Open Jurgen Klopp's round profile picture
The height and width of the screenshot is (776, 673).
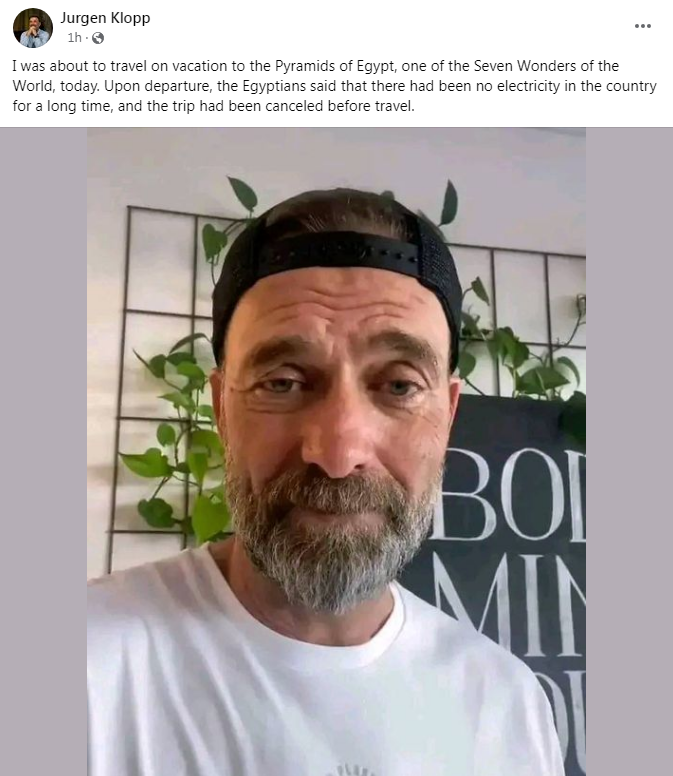tap(33, 28)
